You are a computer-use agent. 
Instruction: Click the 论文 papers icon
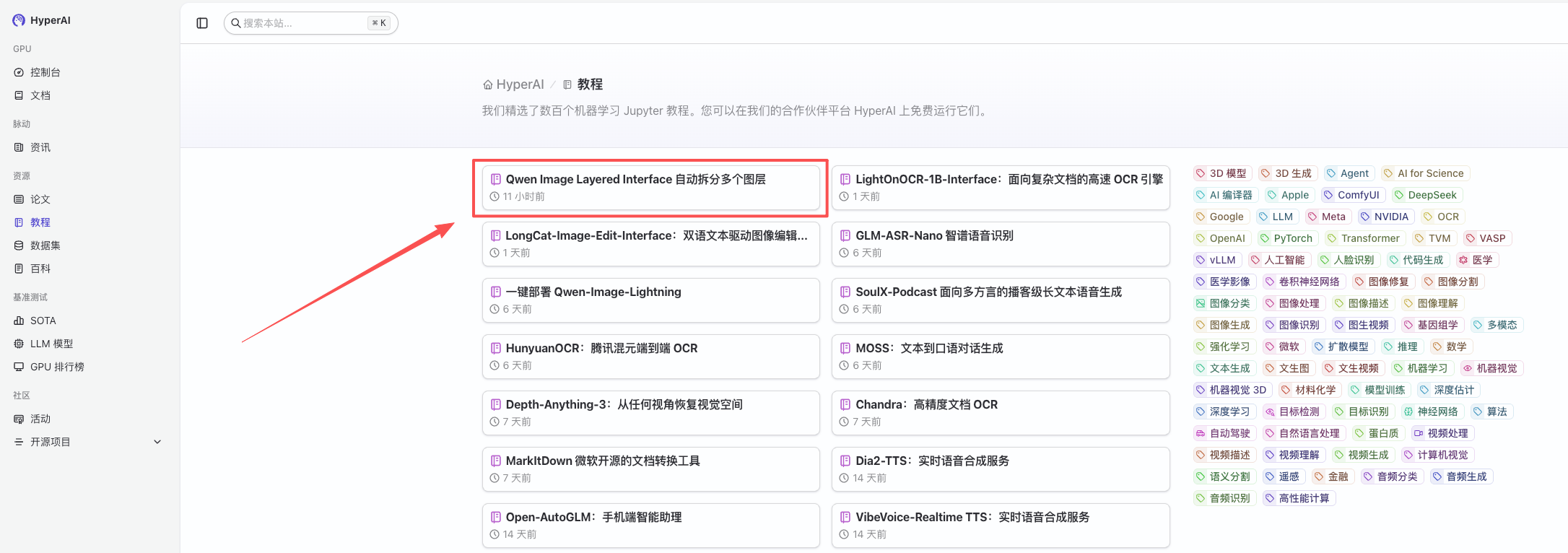(19, 199)
